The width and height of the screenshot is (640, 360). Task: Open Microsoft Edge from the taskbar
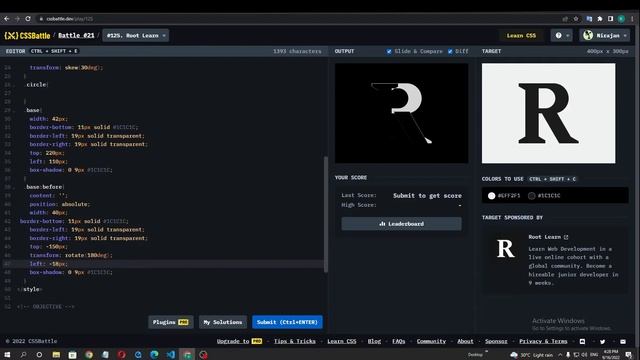154,354
